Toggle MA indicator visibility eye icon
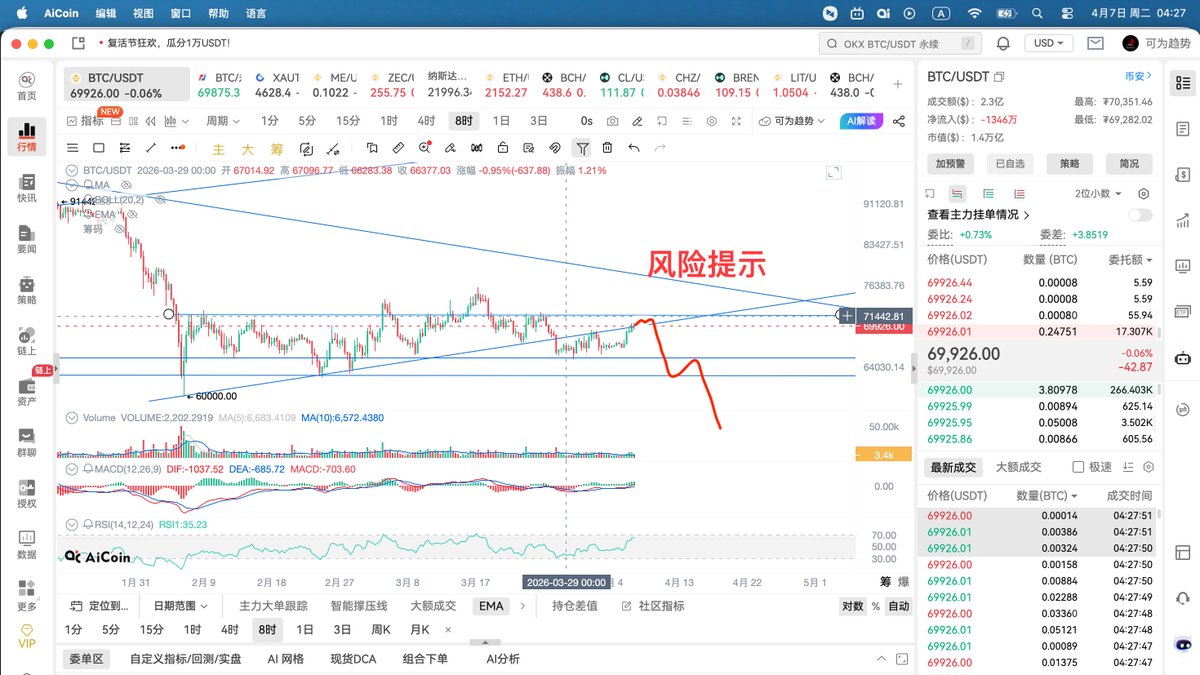1200x675 pixels. pyautogui.click(x=126, y=185)
